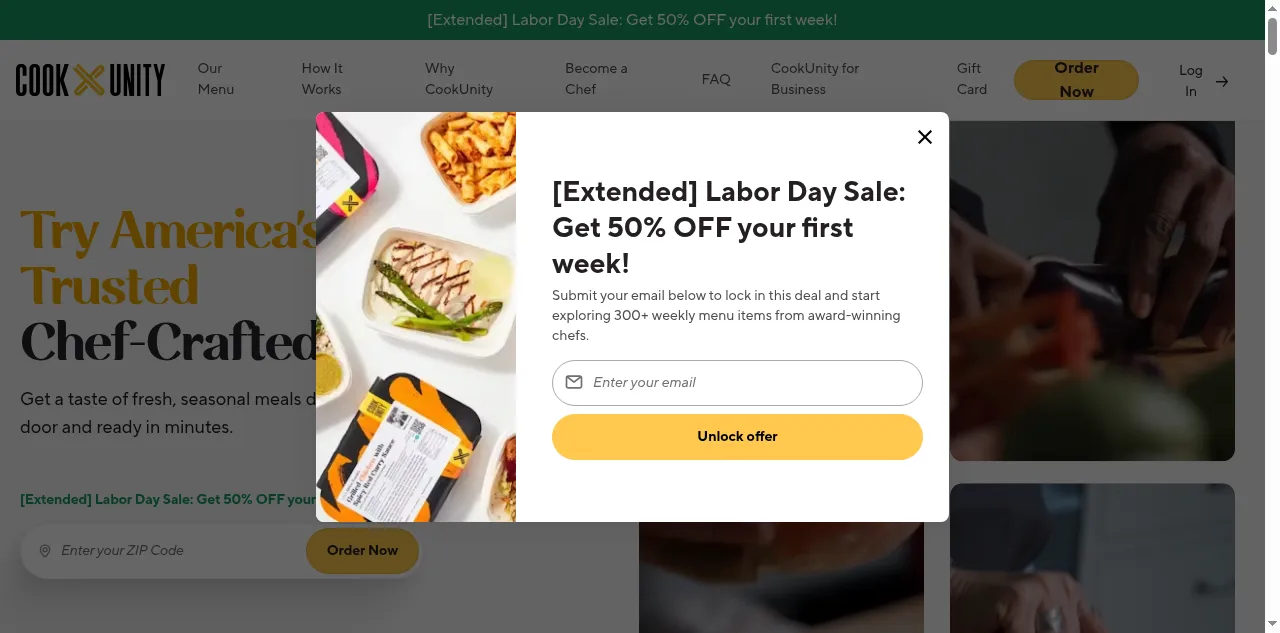Click the envelope icon in email field
Viewport: 1280px width, 633px height.
tap(574, 382)
